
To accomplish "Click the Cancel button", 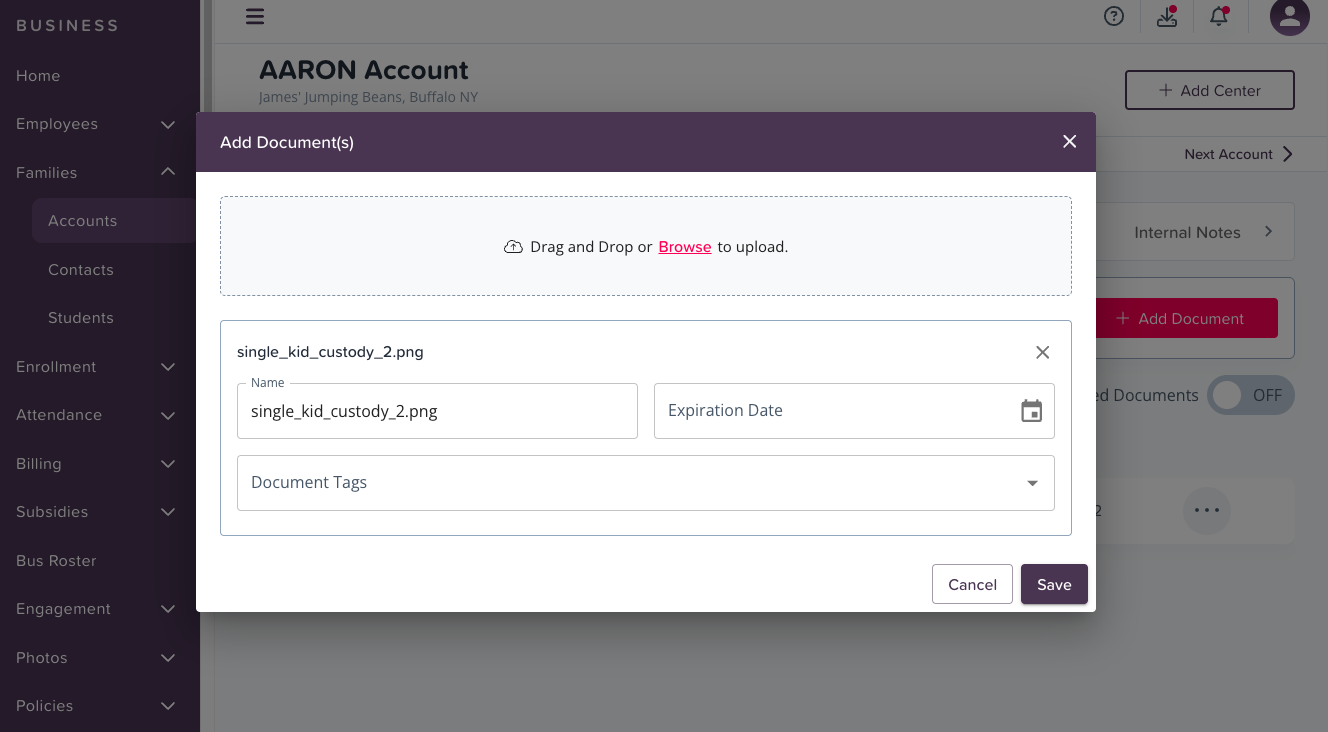I will 972,584.
